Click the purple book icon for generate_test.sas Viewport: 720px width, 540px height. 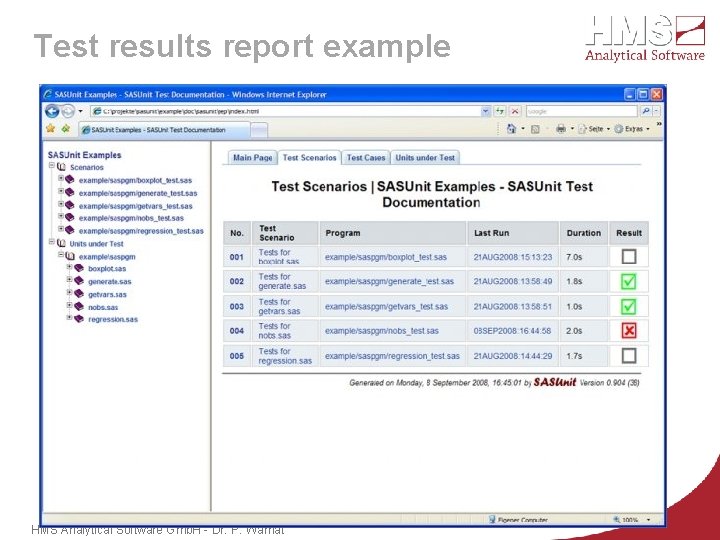point(69,192)
